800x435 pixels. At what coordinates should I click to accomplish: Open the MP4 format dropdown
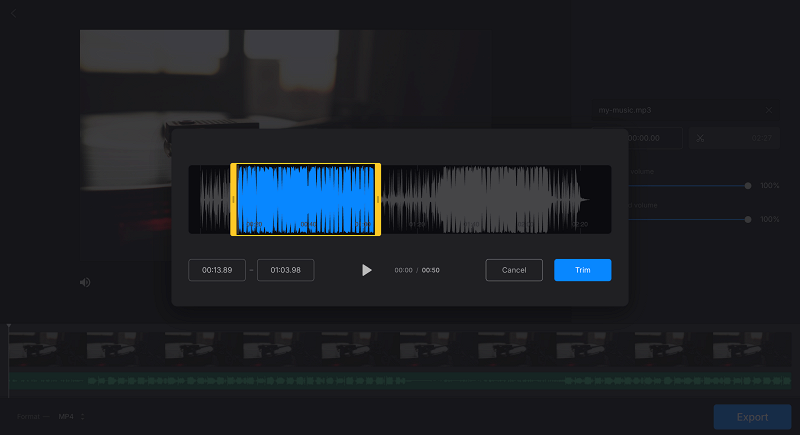pyautogui.click(x=71, y=417)
